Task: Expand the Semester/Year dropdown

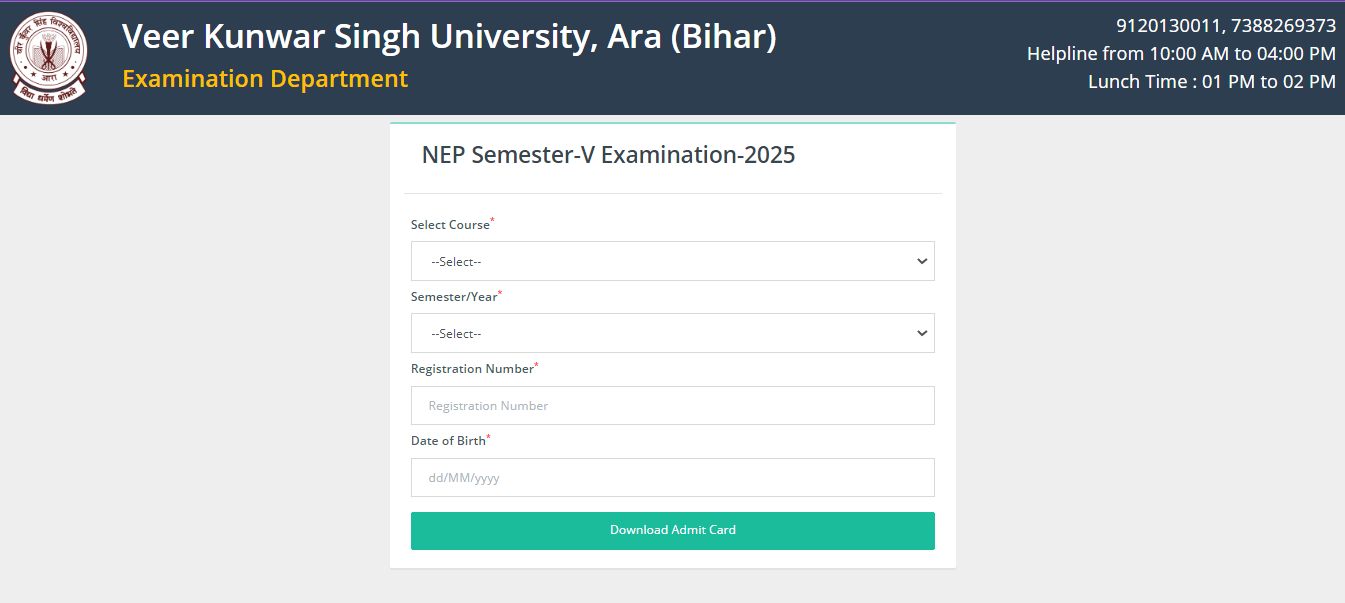Action: [x=672, y=333]
